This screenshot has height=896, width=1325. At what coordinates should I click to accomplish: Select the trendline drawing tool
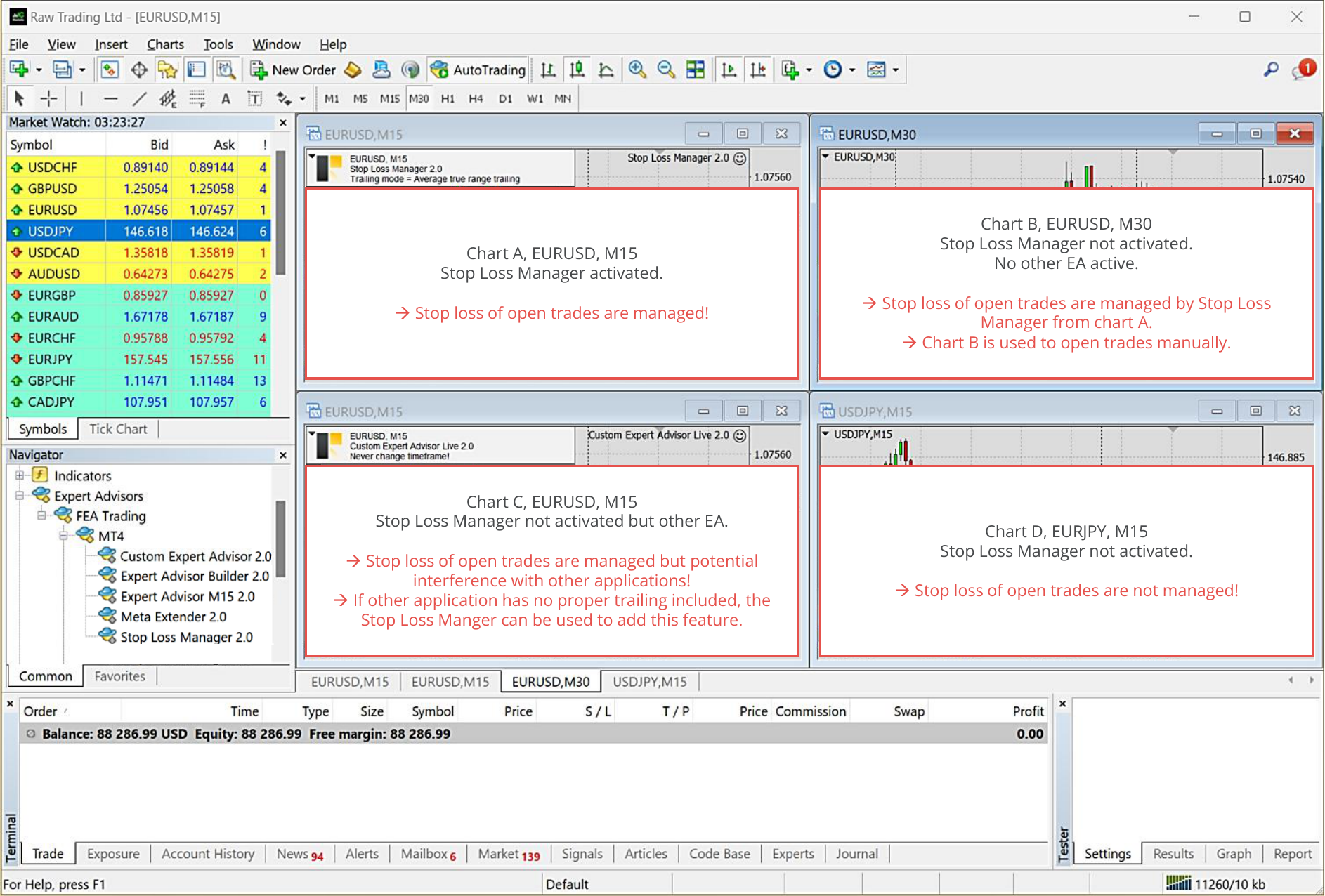point(139,98)
